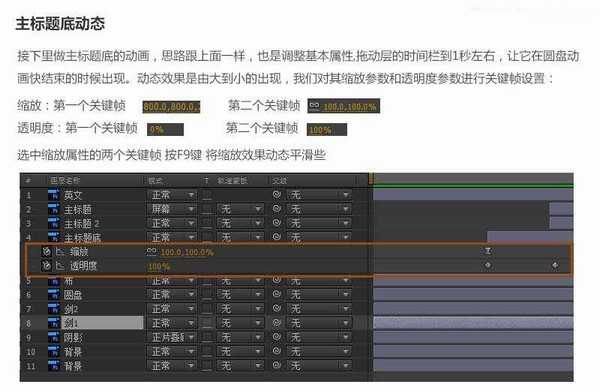600x391 pixels.
Task: Open blend mode dropdown for 英文 layer
Action: [171, 195]
